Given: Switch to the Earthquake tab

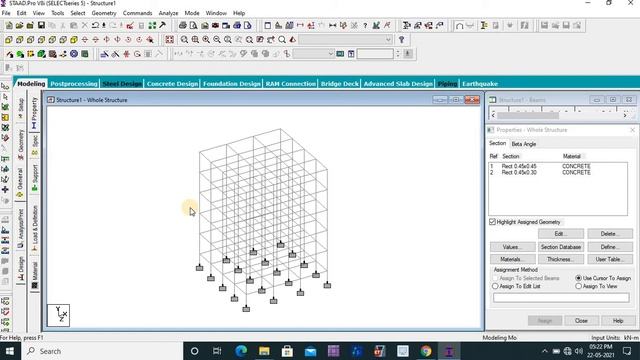Looking at the screenshot, I should tap(480, 84).
